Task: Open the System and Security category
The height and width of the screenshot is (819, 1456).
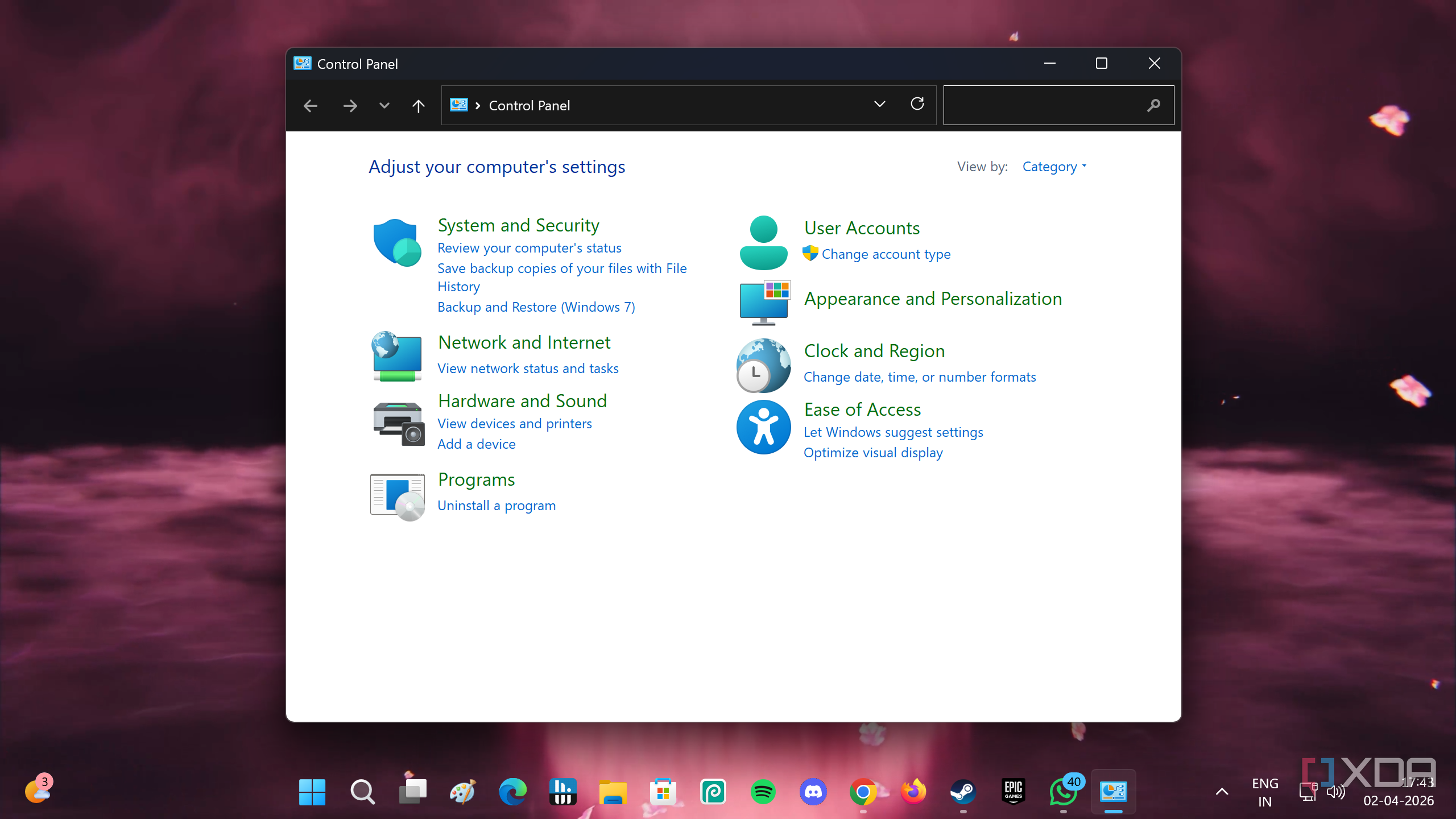Action: tap(519, 225)
